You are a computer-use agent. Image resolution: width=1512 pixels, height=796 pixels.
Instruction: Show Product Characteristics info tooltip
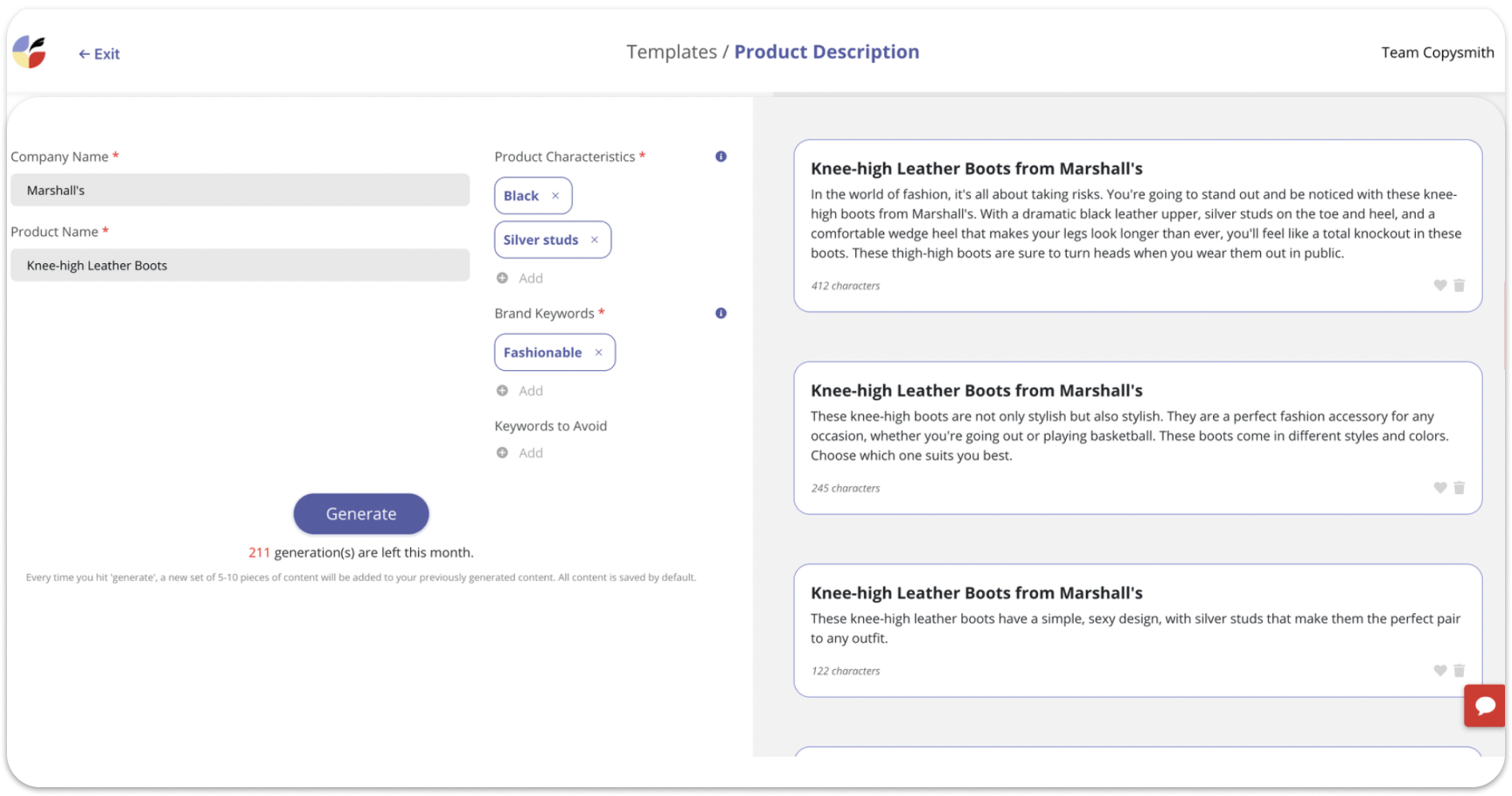(721, 157)
